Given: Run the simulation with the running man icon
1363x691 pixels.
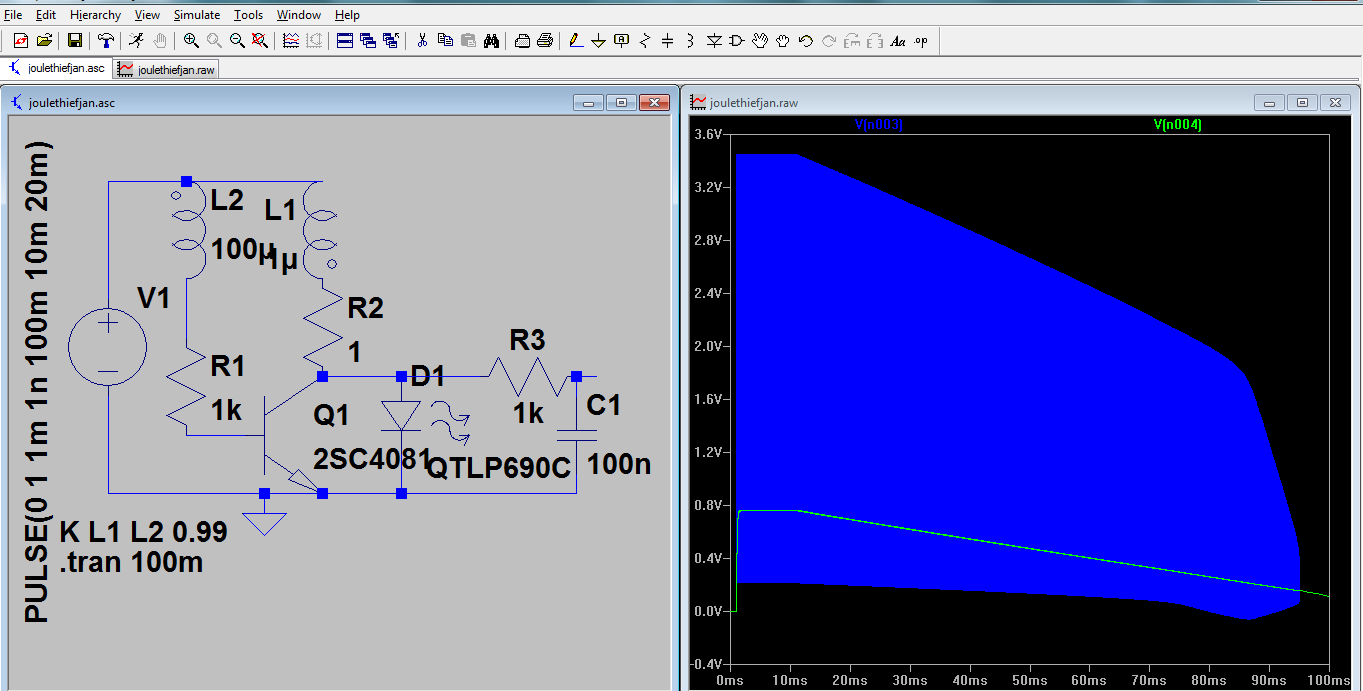Looking at the screenshot, I should (137, 41).
